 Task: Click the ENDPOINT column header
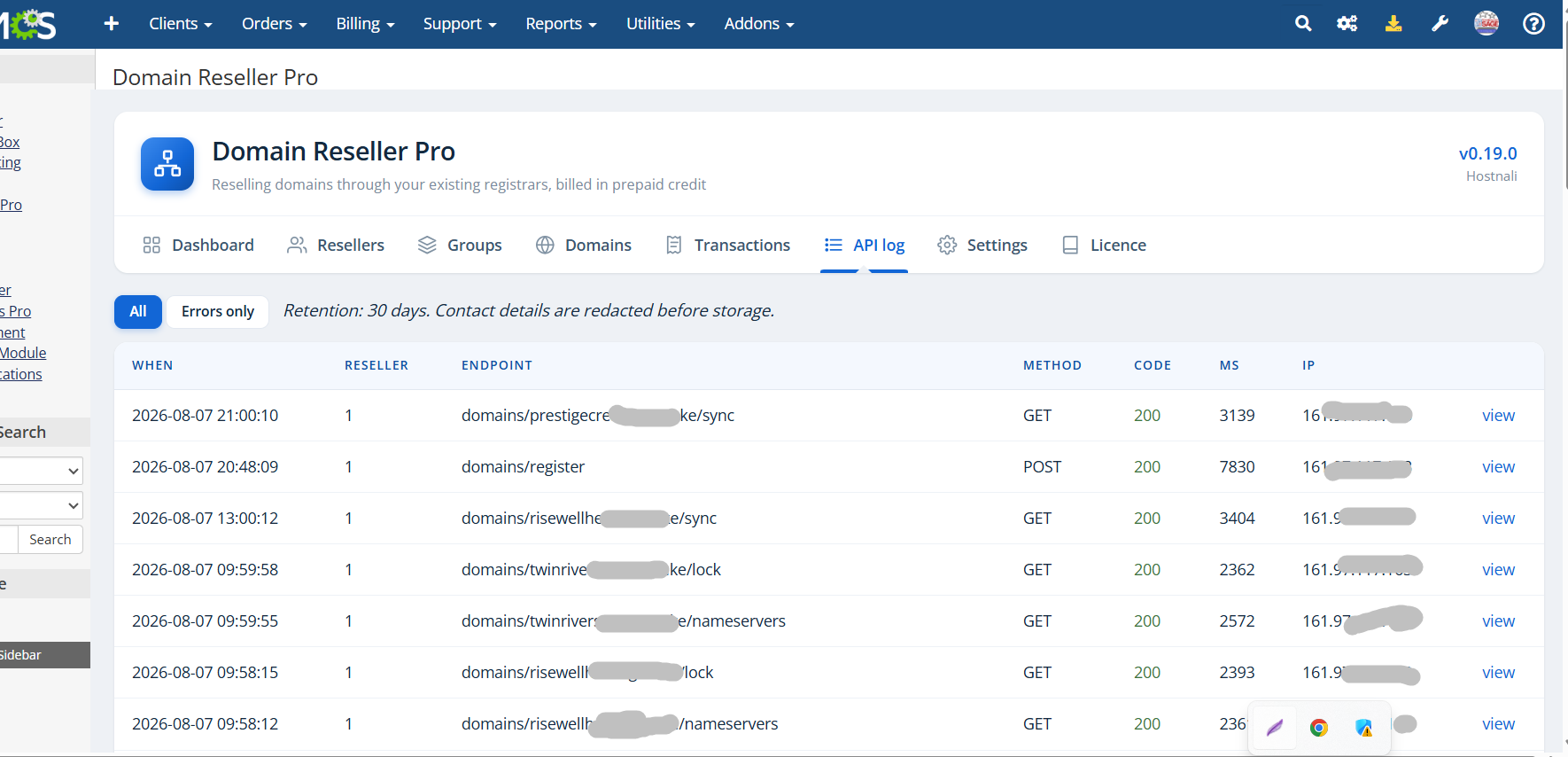pos(497,365)
